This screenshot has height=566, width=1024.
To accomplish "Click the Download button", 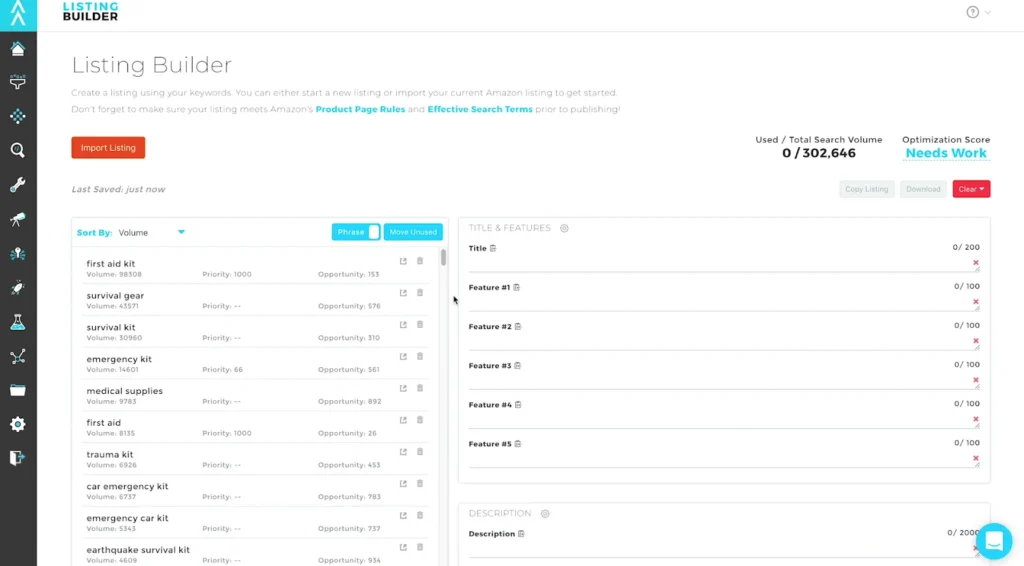I will pos(923,189).
